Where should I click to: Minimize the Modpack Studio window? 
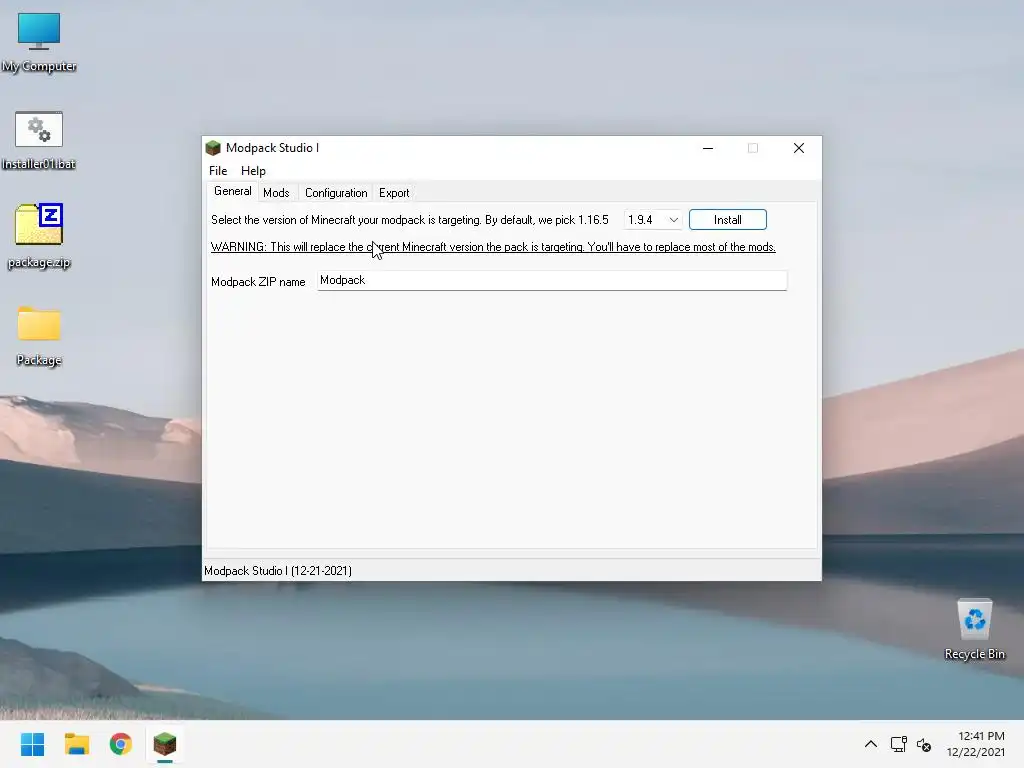pos(707,148)
